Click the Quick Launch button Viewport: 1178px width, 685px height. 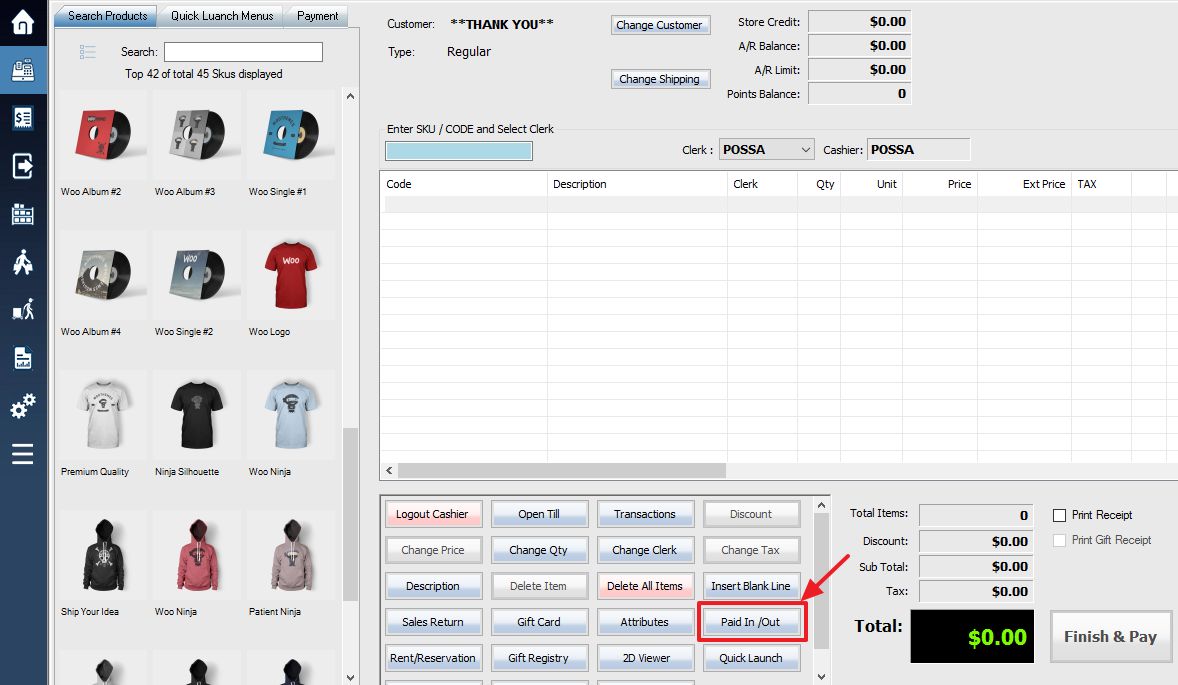pyautogui.click(x=751, y=659)
